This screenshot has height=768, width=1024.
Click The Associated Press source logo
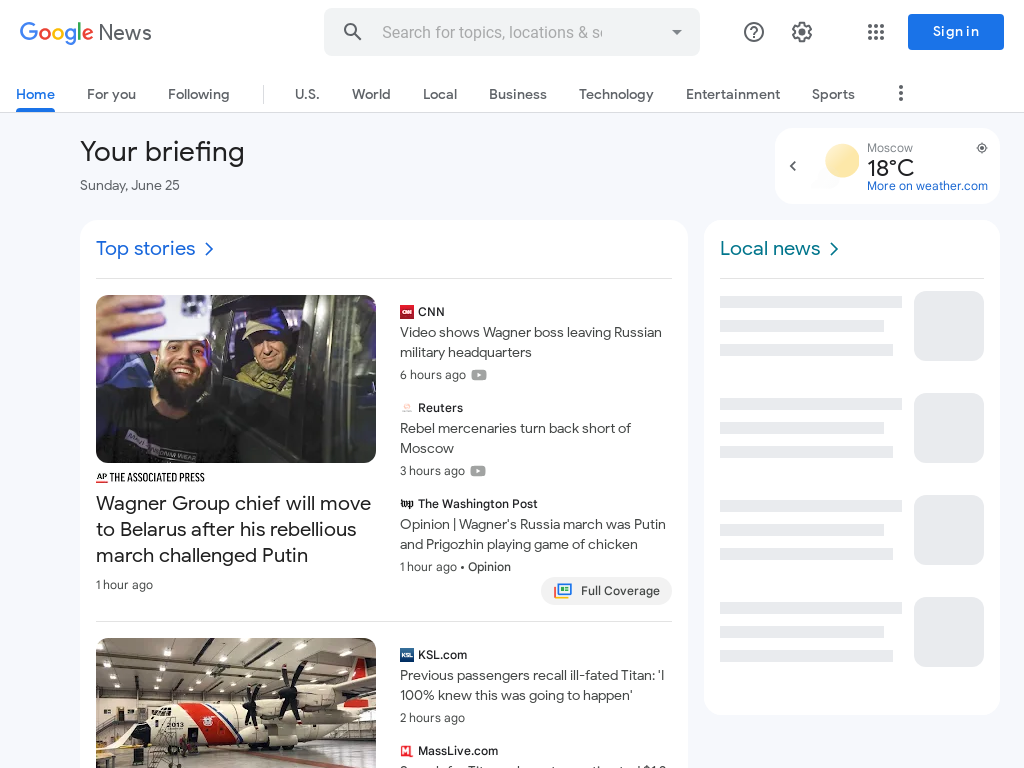tap(150, 477)
